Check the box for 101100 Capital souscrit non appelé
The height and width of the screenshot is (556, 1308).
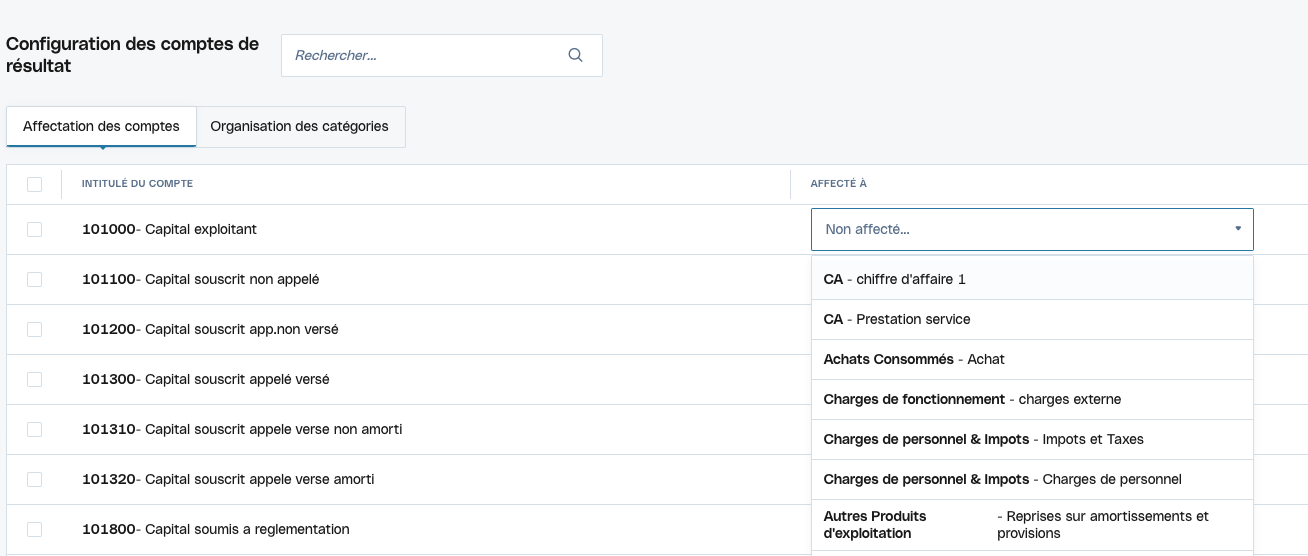point(35,279)
